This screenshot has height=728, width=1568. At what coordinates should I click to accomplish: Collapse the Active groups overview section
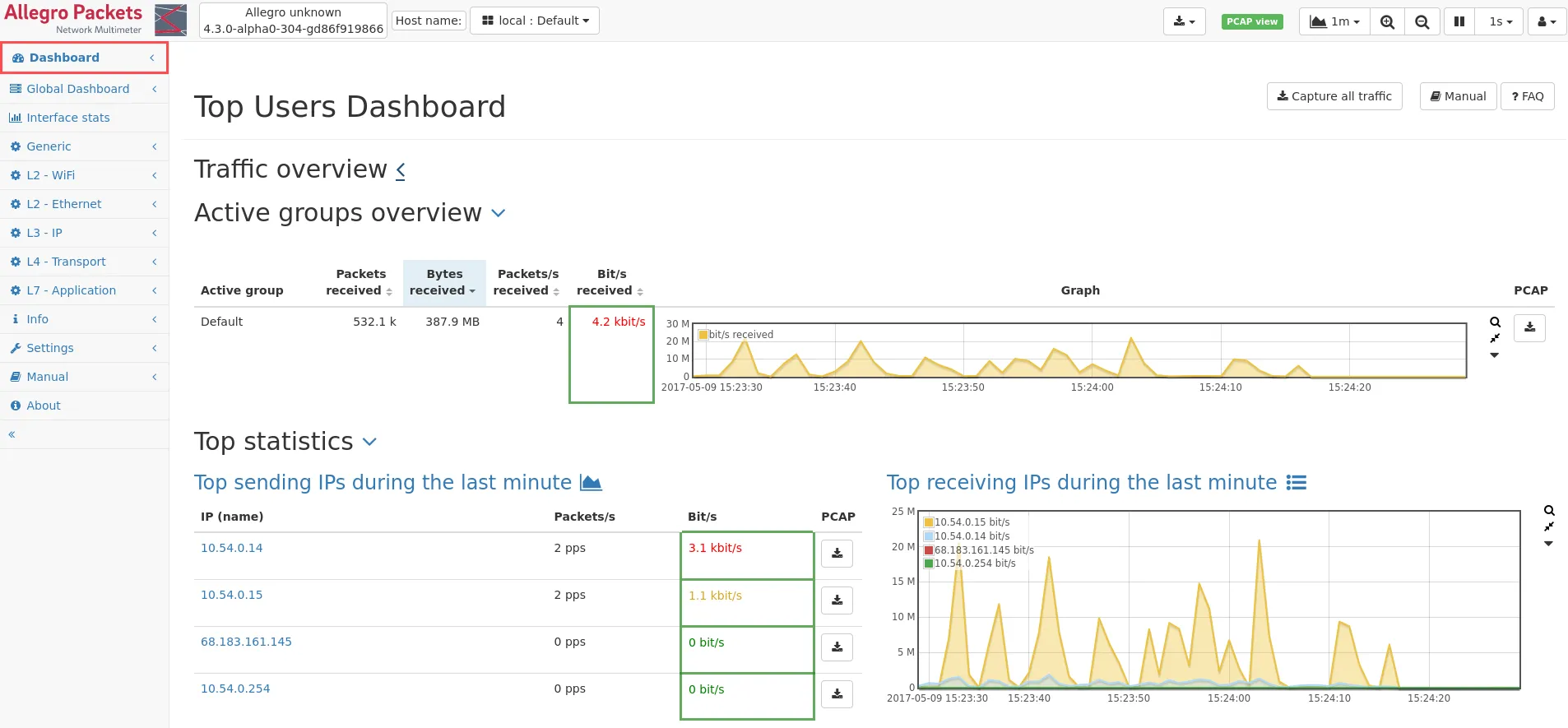498,213
